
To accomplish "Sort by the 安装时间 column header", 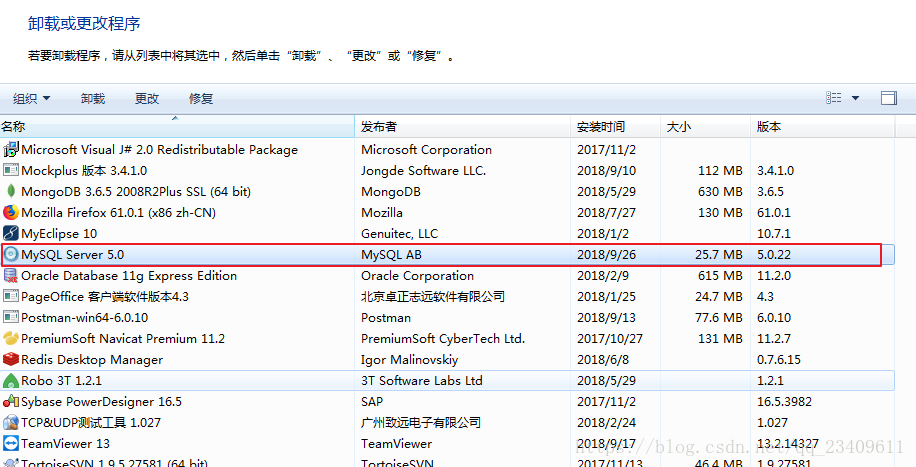I will pyautogui.click(x=616, y=126).
